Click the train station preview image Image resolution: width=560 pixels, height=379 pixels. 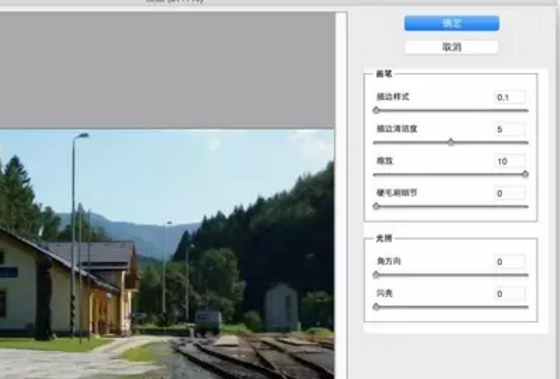coord(167,254)
